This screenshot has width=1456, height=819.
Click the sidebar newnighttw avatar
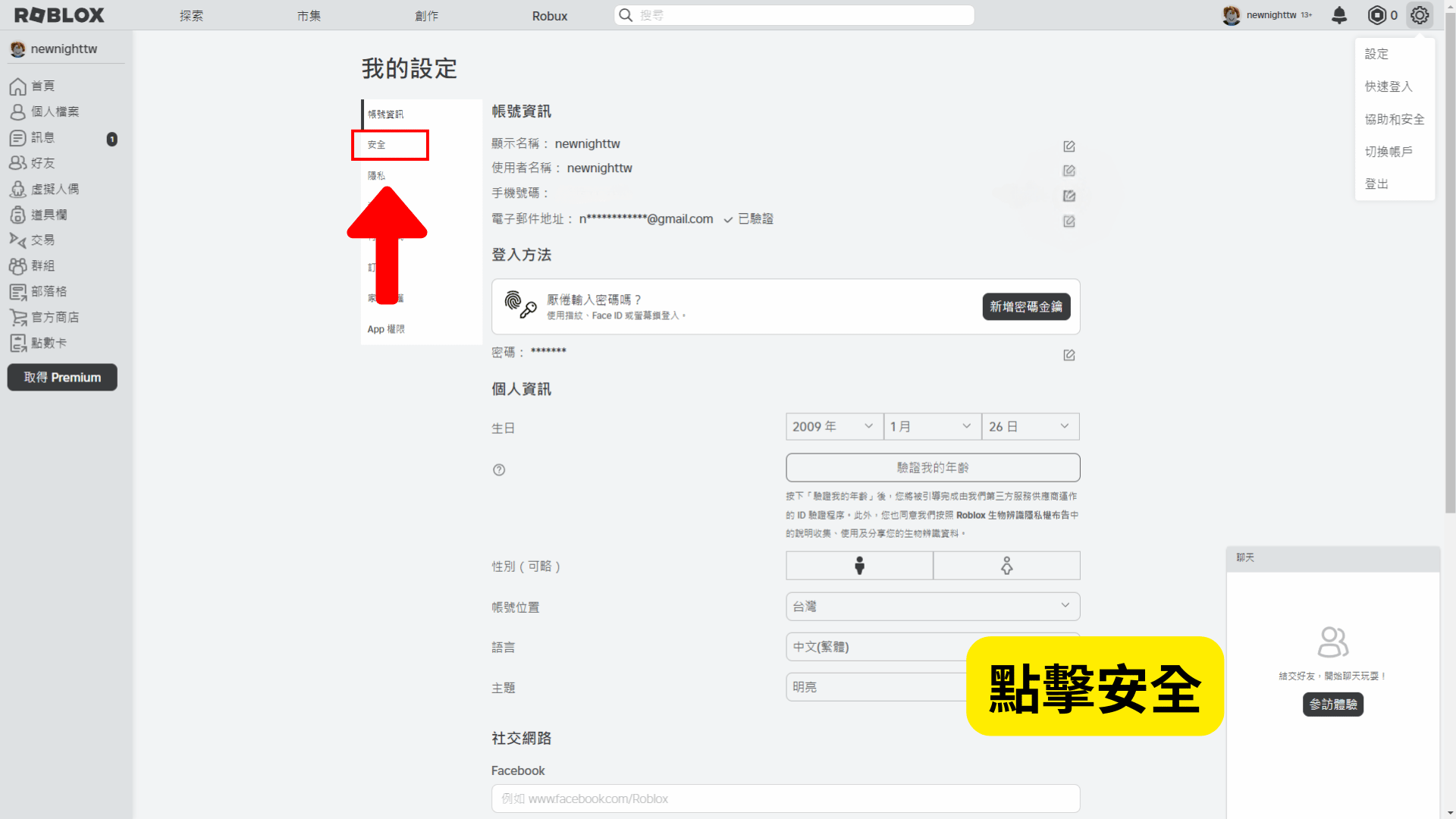[17, 49]
